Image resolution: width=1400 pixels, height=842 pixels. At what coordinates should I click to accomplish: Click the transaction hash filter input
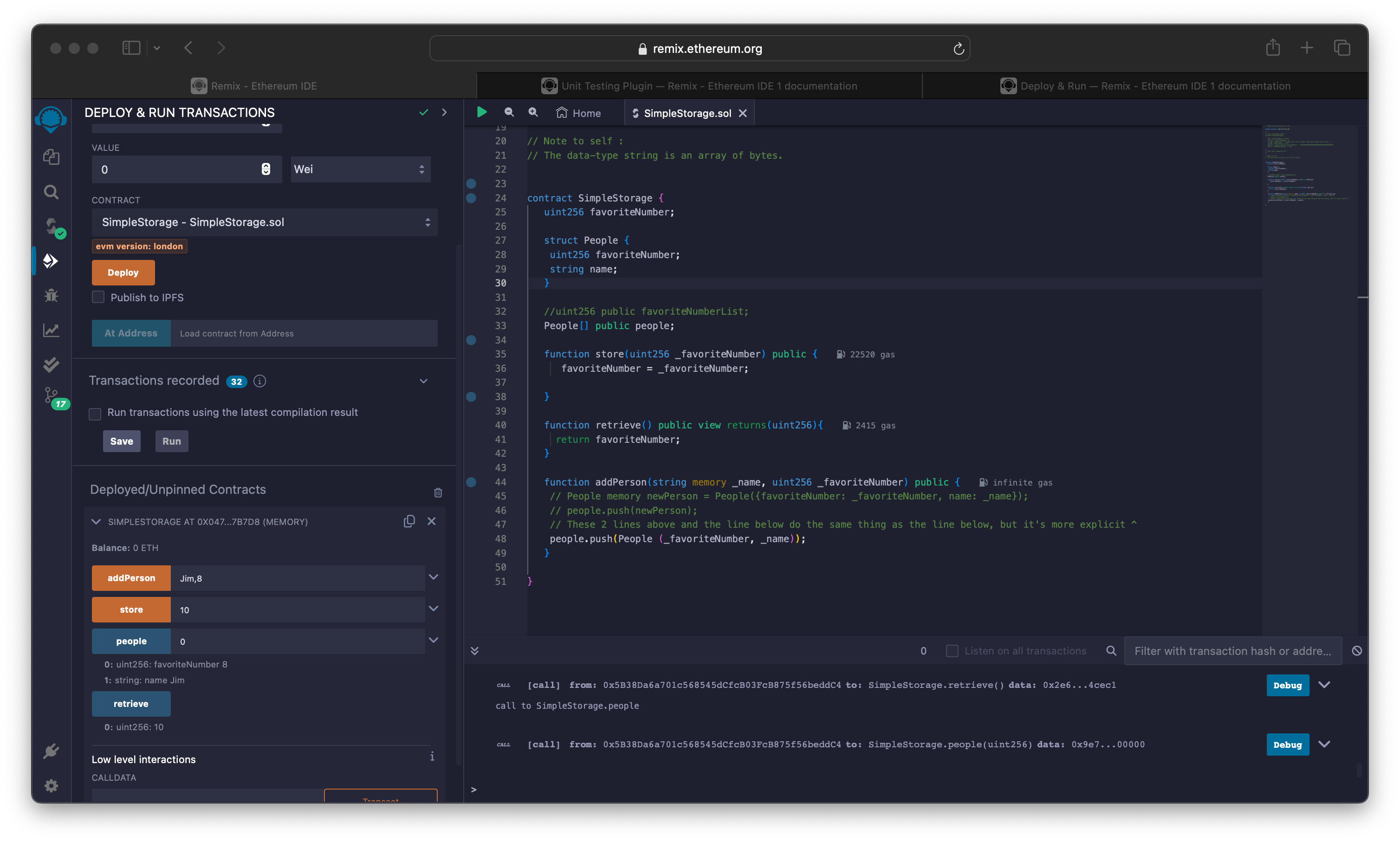point(1232,651)
